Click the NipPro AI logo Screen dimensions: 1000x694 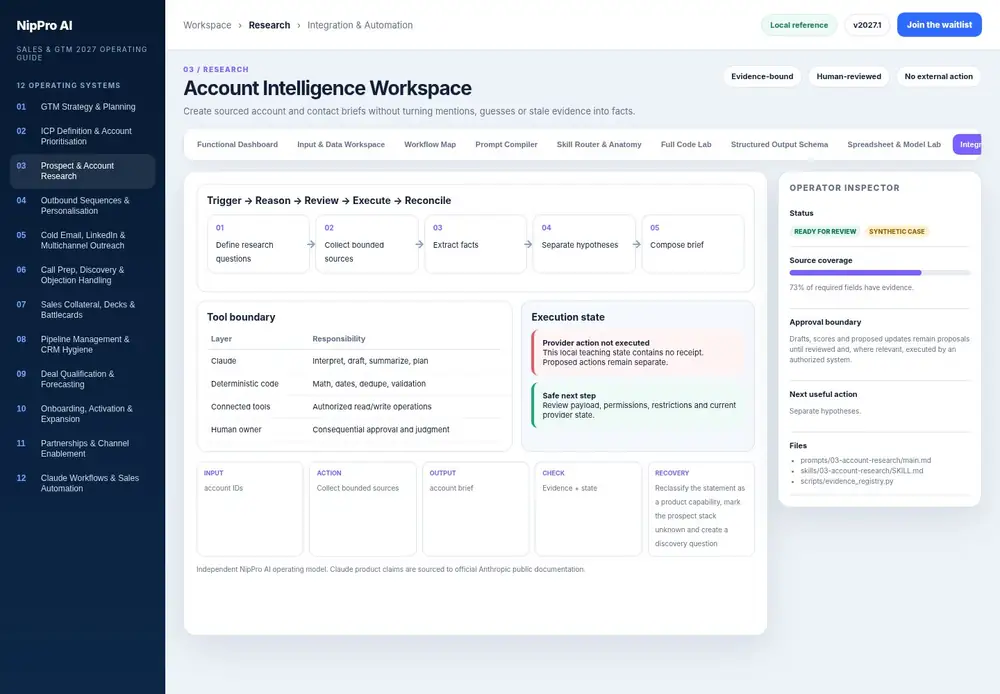coord(44,26)
